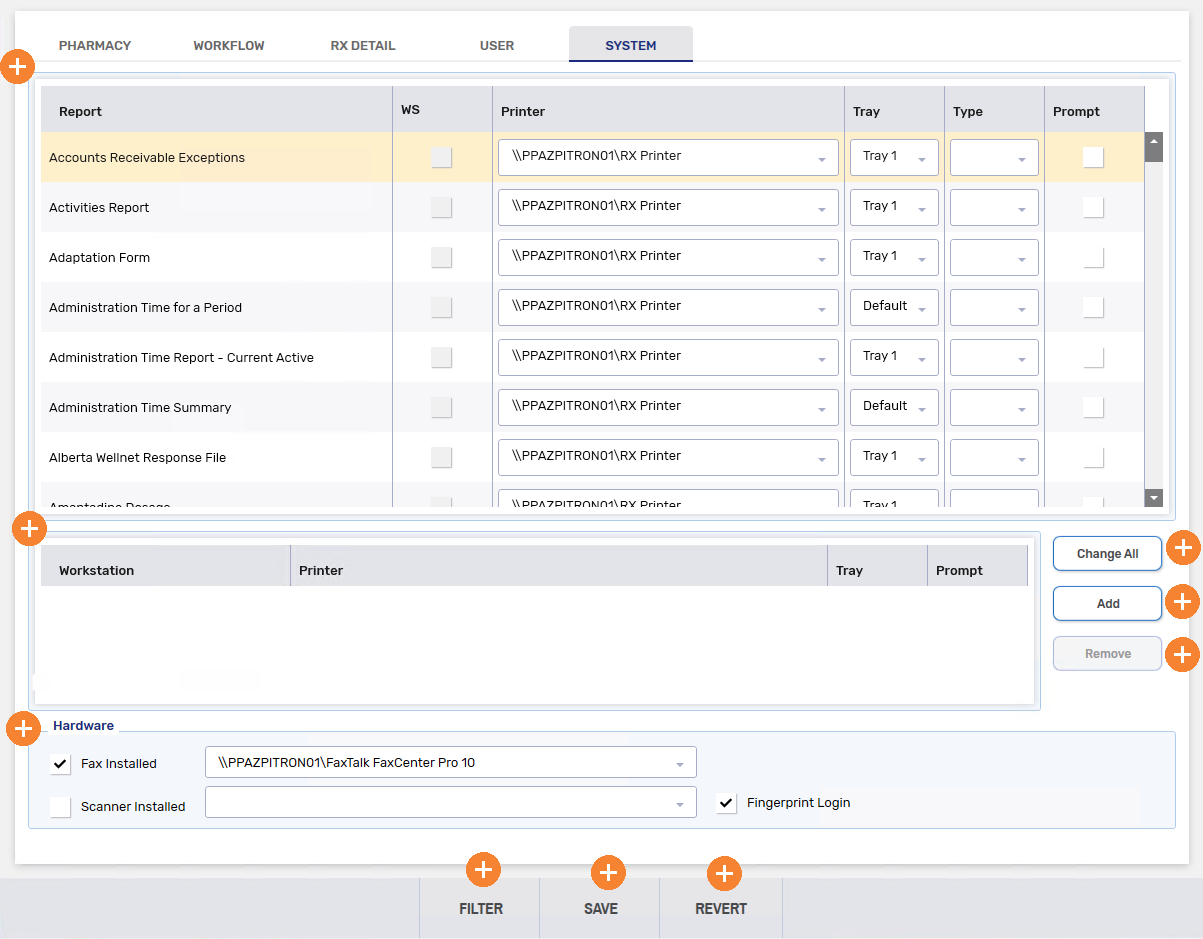Click the plus badge next to the Add button

pyautogui.click(x=1183, y=601)
